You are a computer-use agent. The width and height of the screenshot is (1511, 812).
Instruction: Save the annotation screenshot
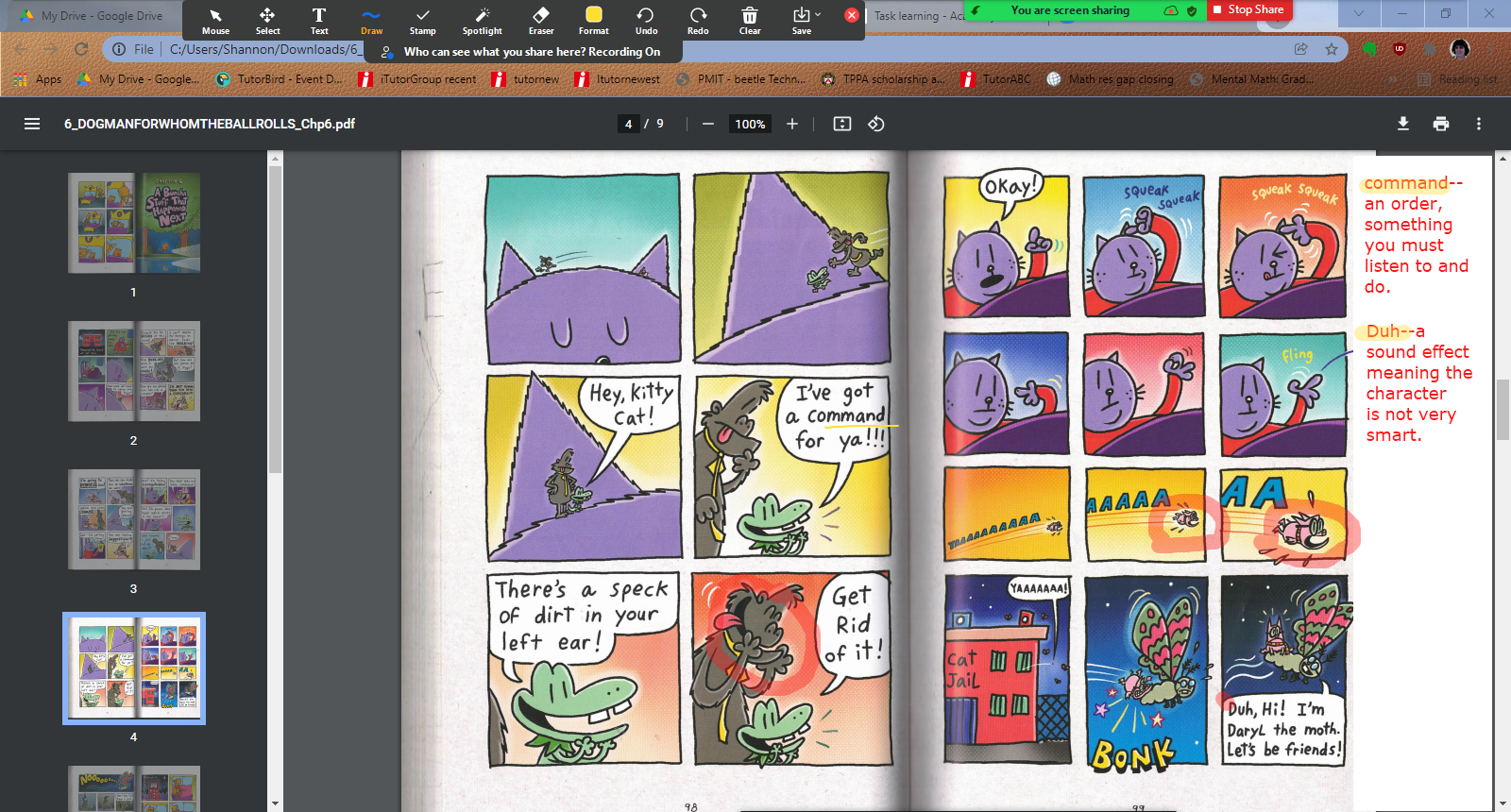pos(802,21)
